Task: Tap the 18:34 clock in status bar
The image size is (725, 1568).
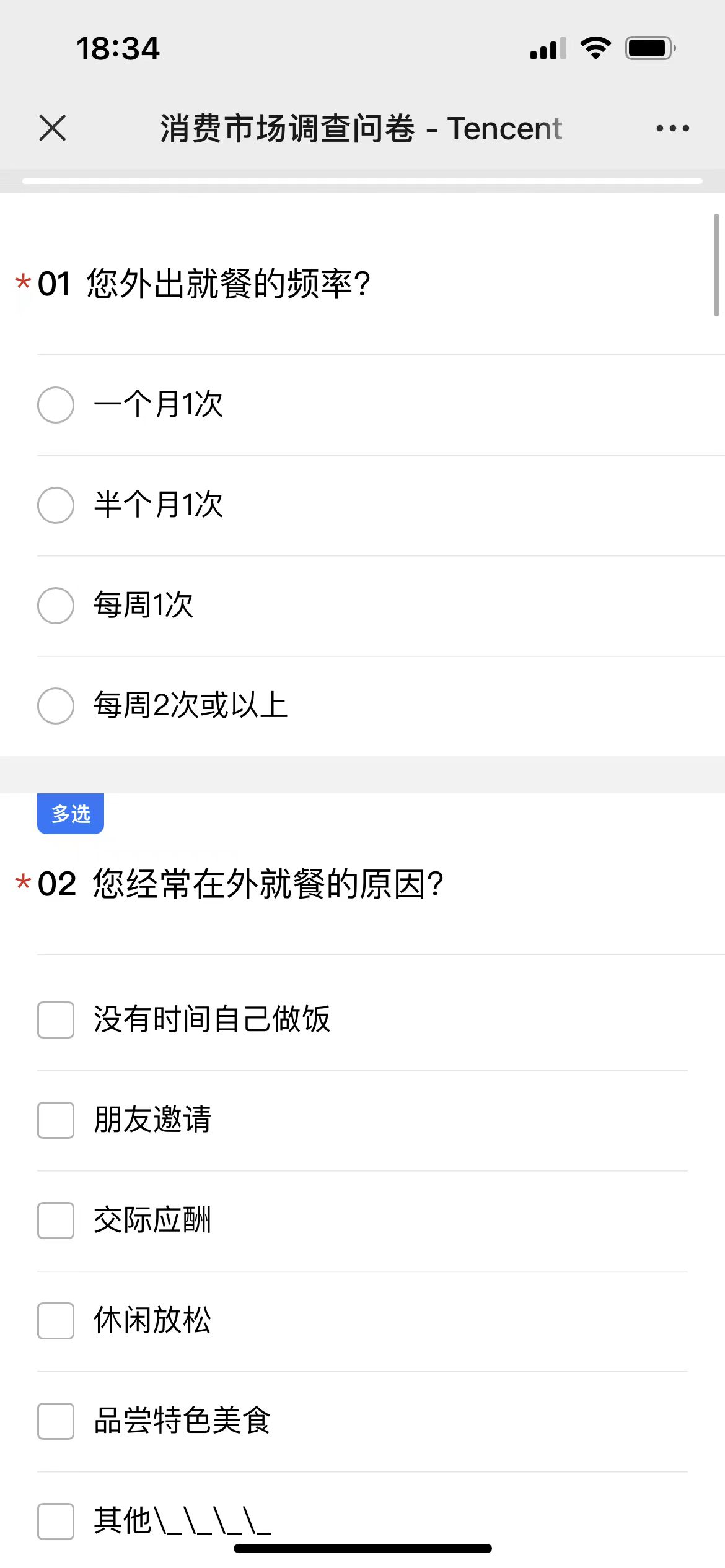Action: [118, 48]
